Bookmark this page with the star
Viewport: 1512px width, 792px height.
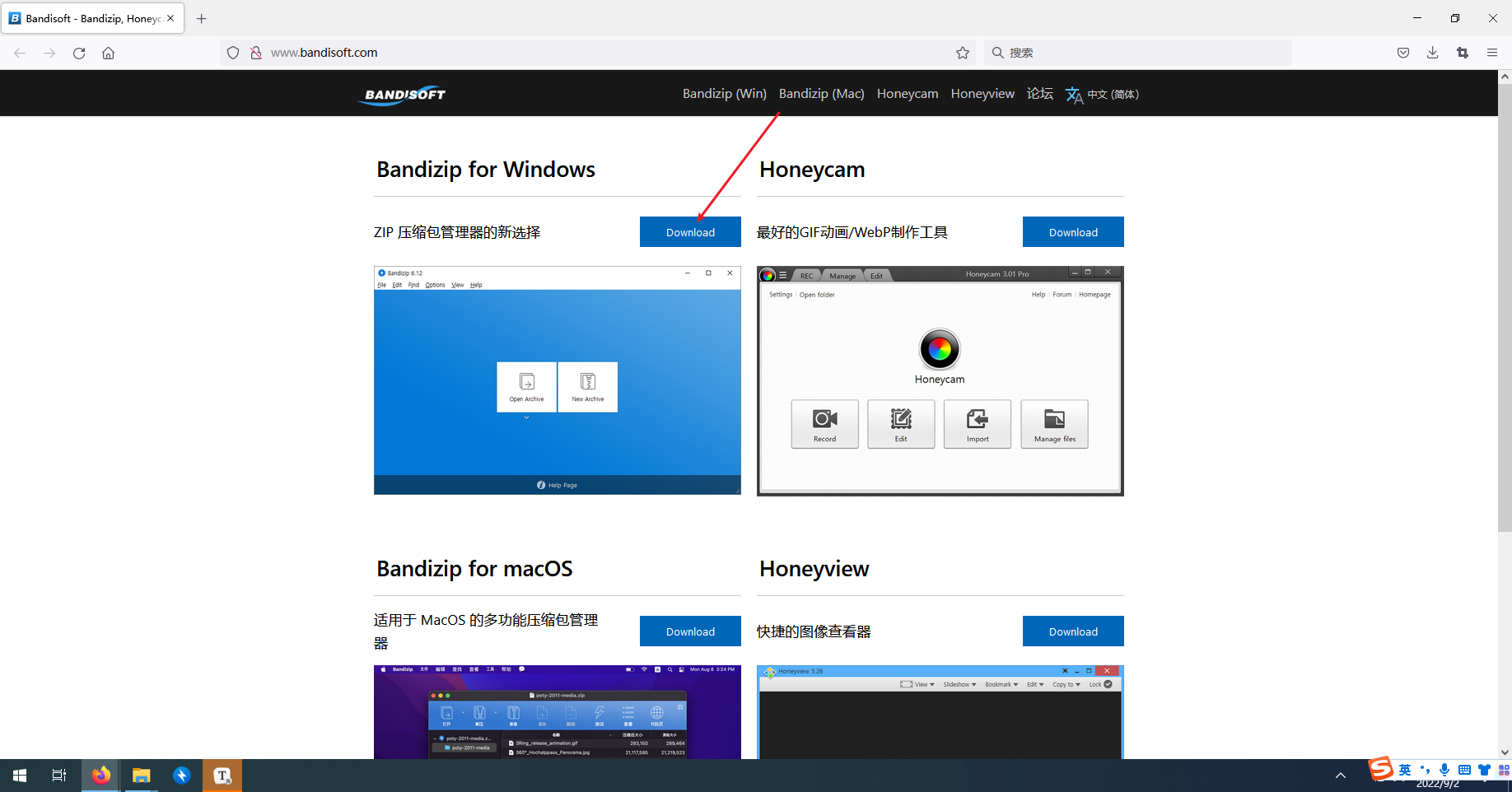pyautogui.click(x=963, y=53)
